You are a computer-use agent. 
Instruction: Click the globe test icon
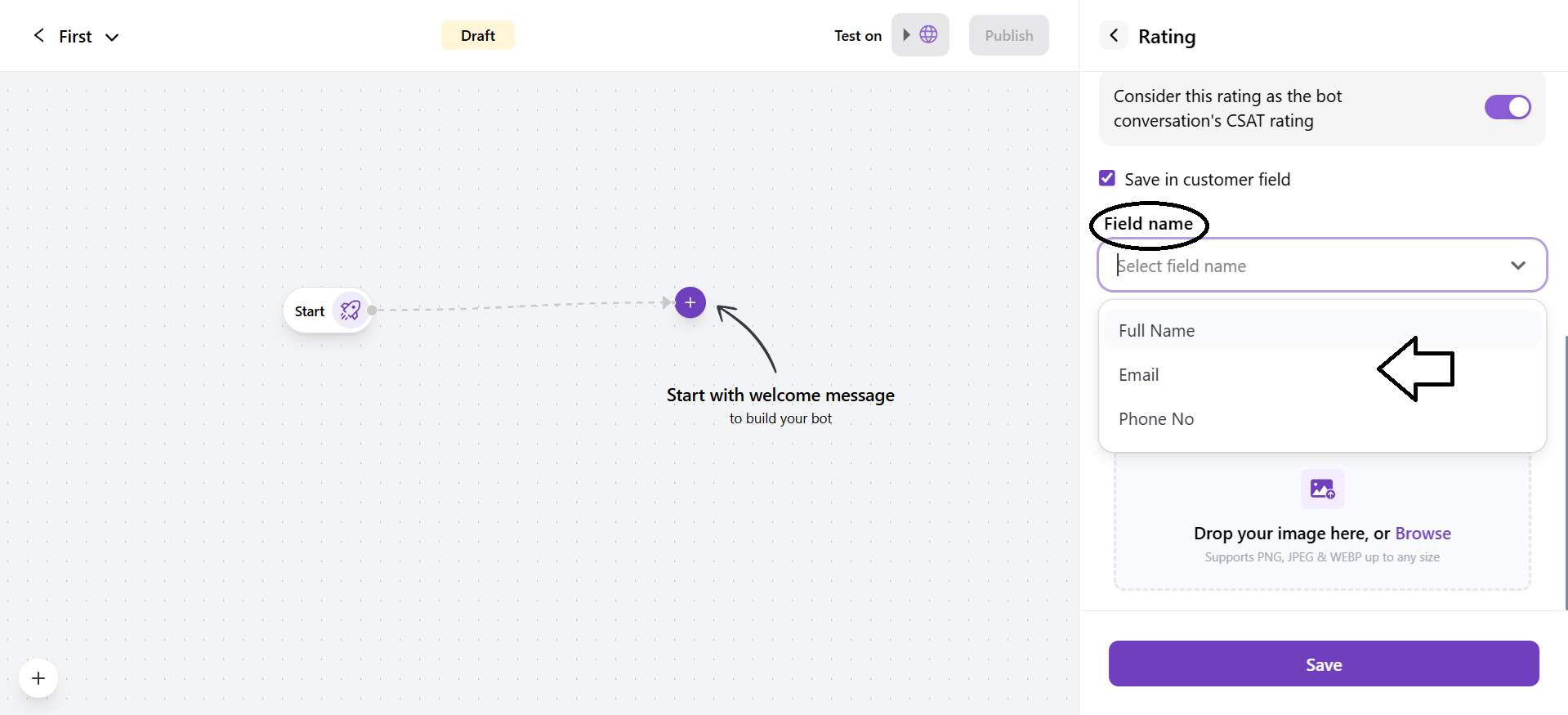(928, 34)
